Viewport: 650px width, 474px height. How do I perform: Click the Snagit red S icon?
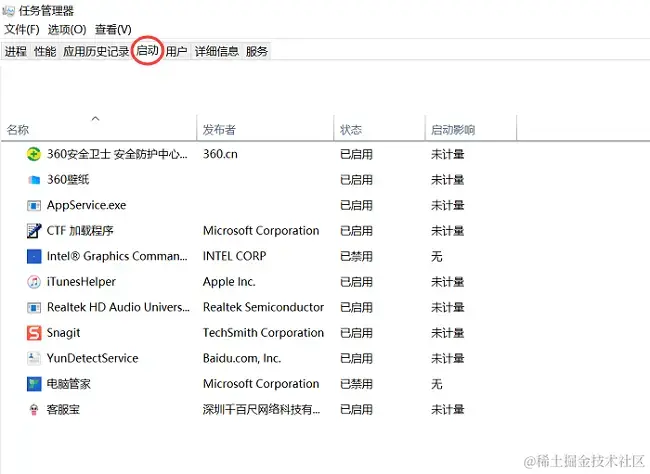pyautogui.click(x=34, y=333)
